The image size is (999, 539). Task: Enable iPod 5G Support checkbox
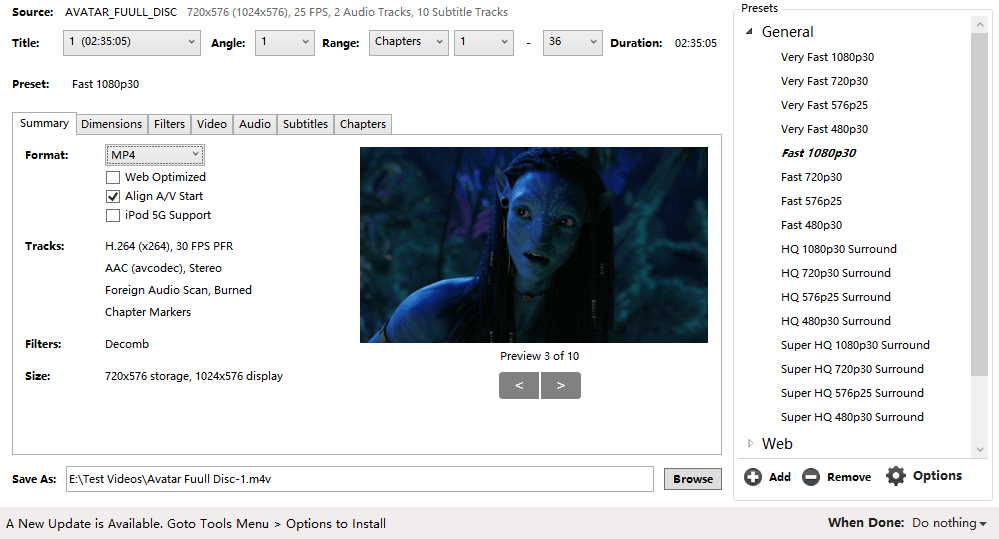coord(113,215)
